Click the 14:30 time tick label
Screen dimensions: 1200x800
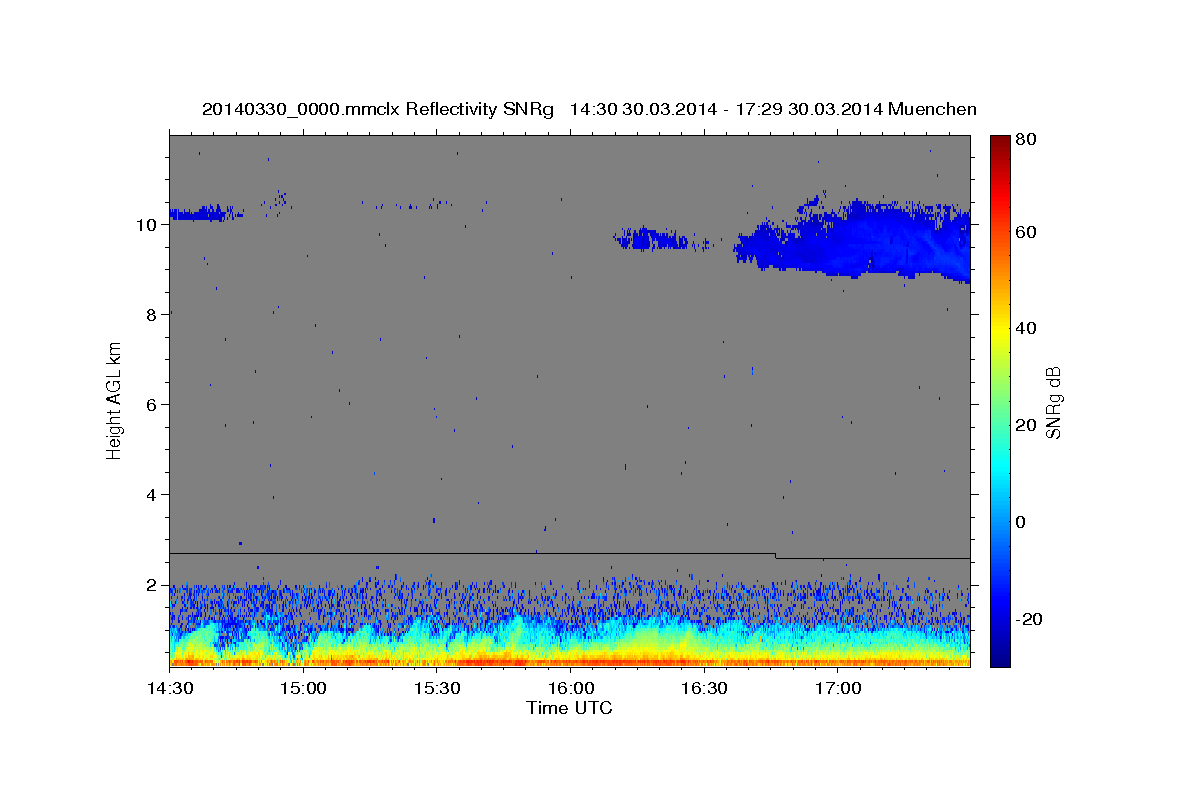pos(170,689)
